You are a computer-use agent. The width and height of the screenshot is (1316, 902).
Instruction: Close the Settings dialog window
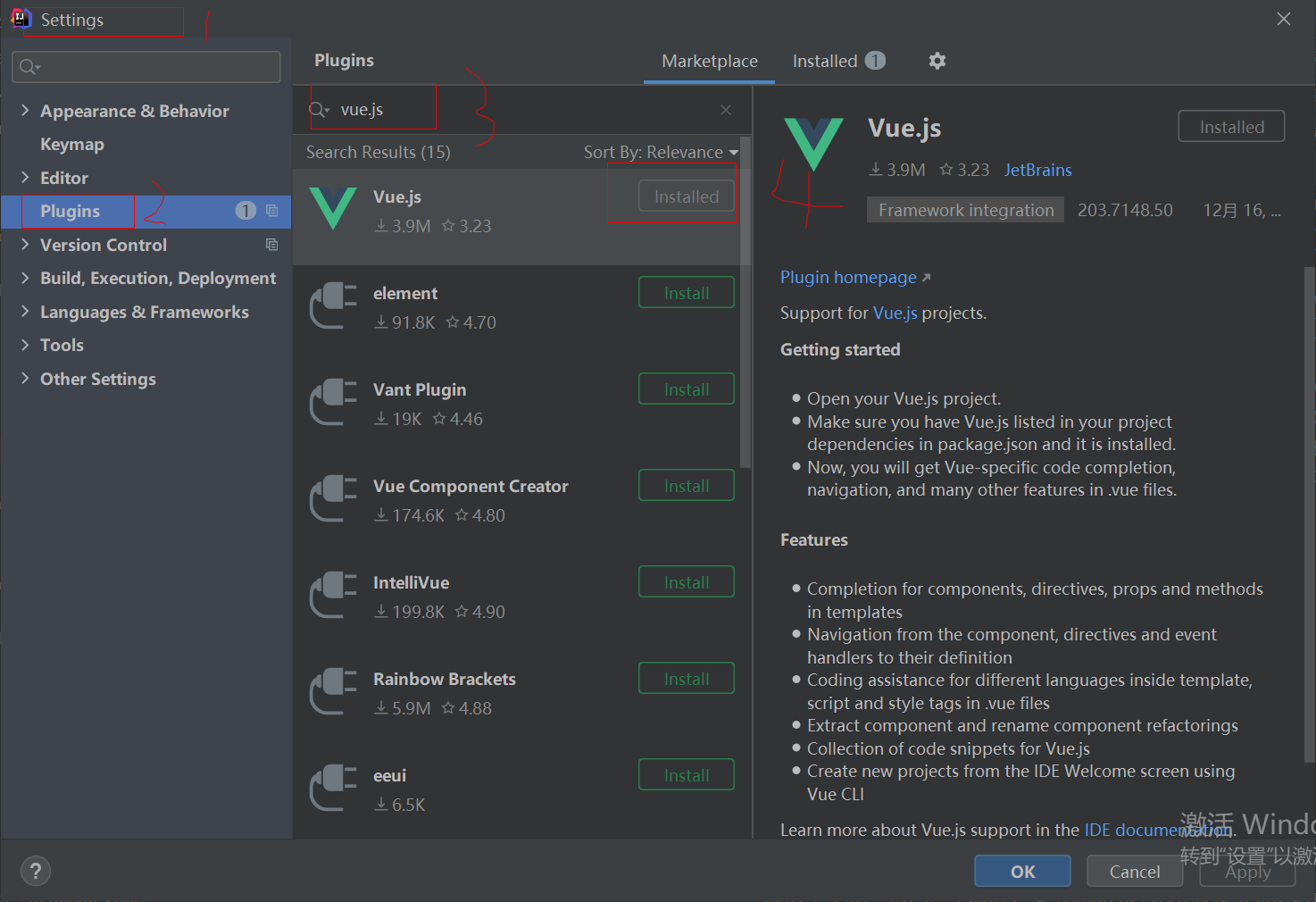1284,19
